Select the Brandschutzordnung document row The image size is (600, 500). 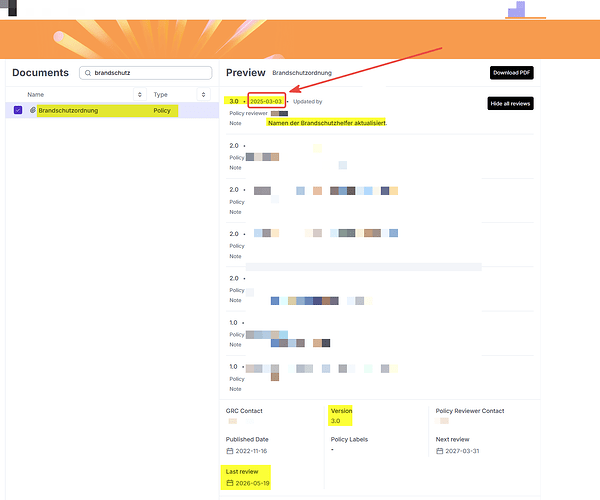112,110
